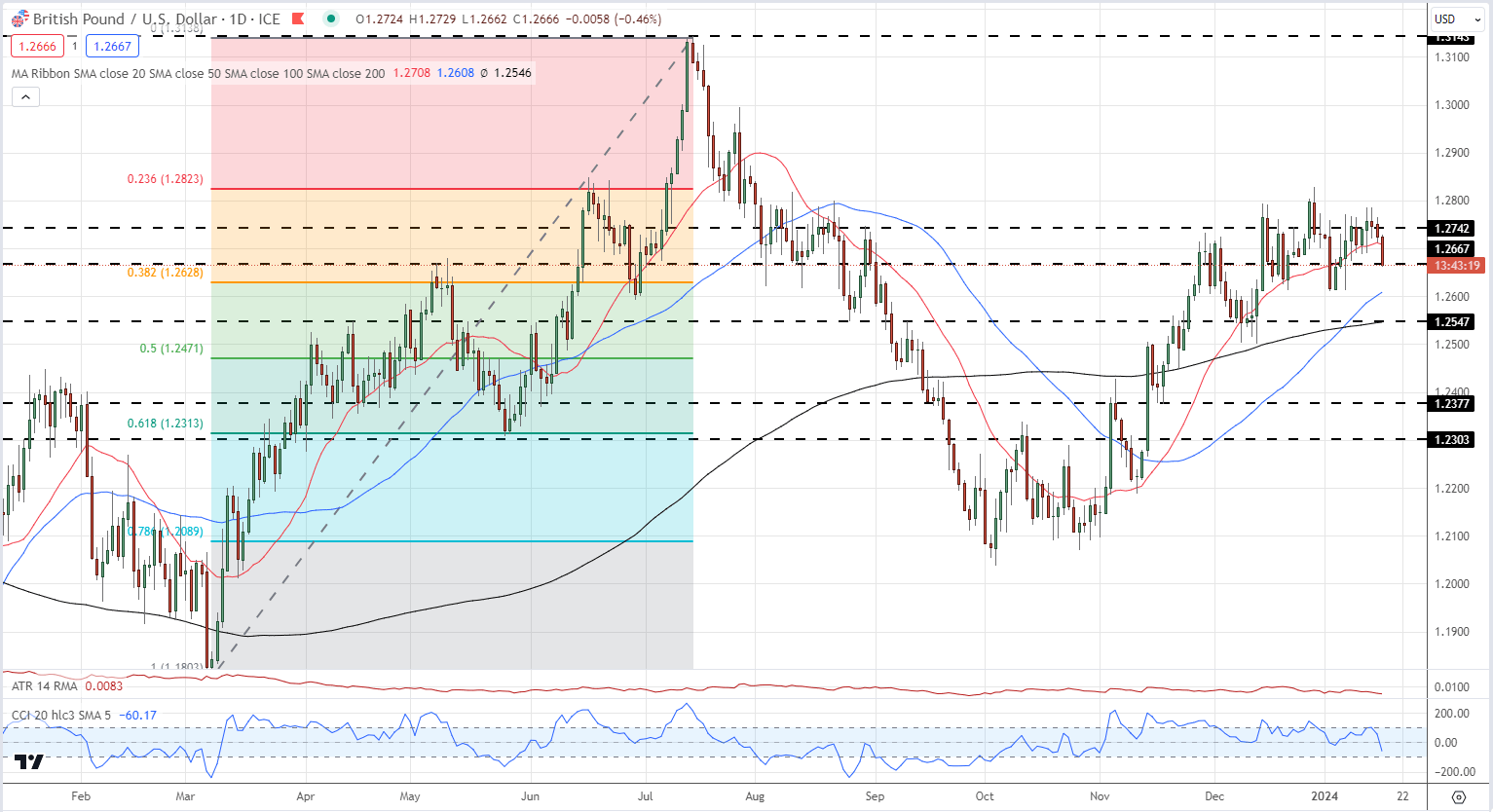1493x812 pixels.
Task: Click the 0.5 (1.2471) Fibonacci level label
Action: click(172, 349)
